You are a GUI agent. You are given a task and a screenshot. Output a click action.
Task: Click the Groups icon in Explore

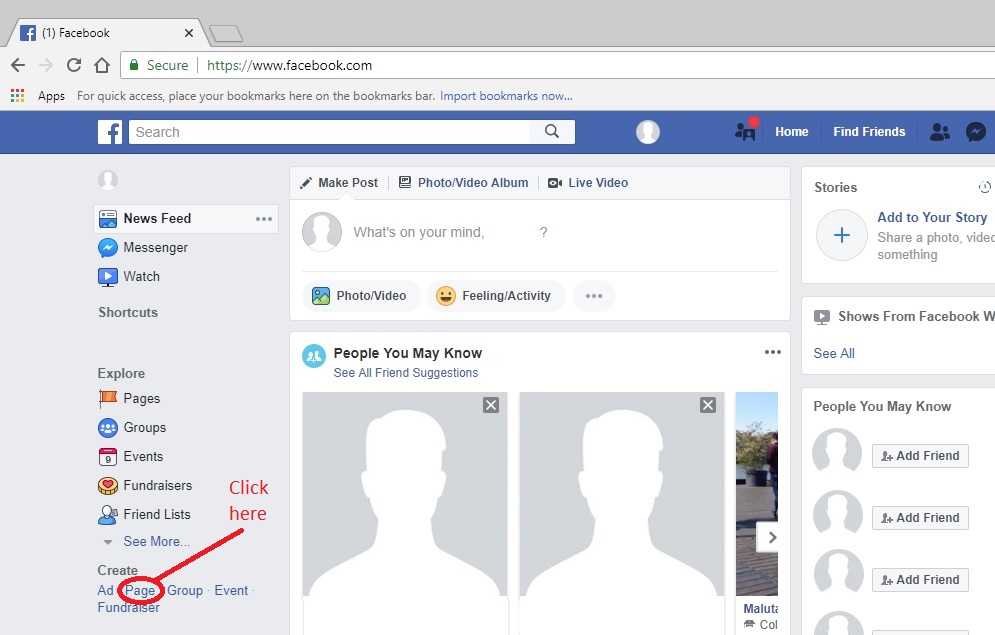coord(108,428)
